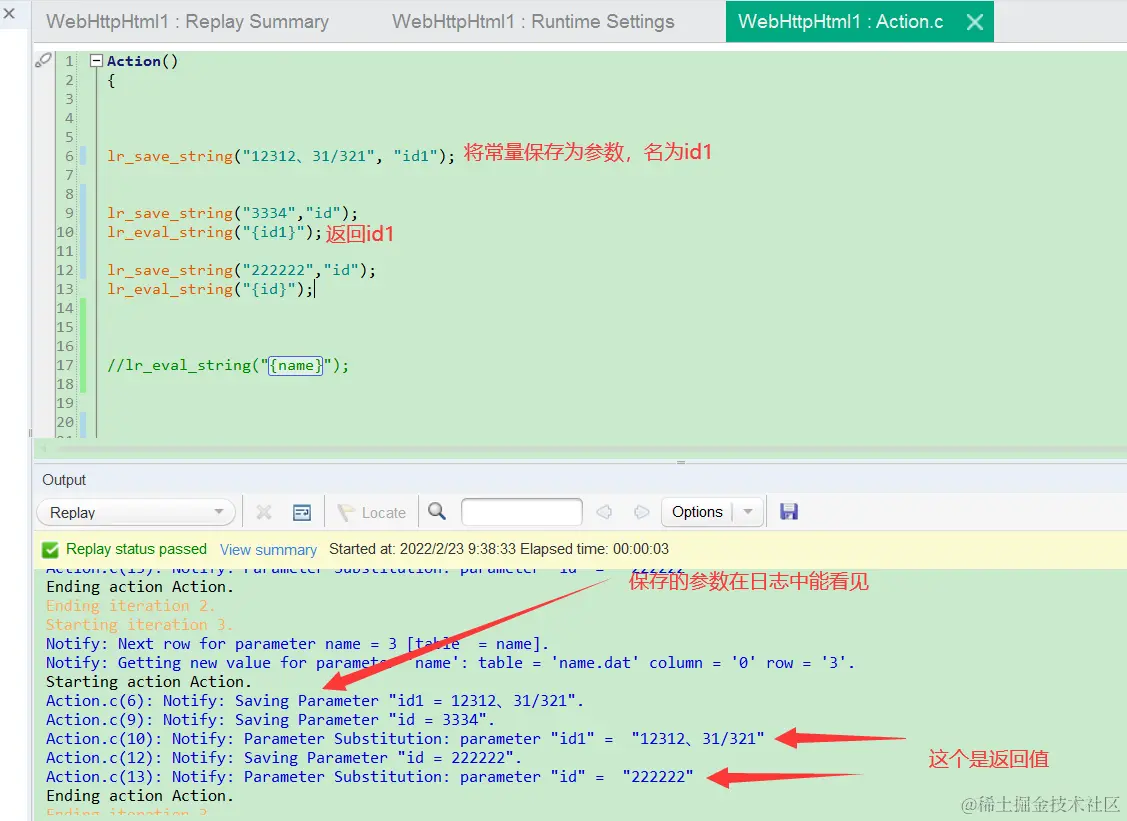1127x821 pixels.
Task: Open the Runtime Settings tab
Action: click(533, 22)
